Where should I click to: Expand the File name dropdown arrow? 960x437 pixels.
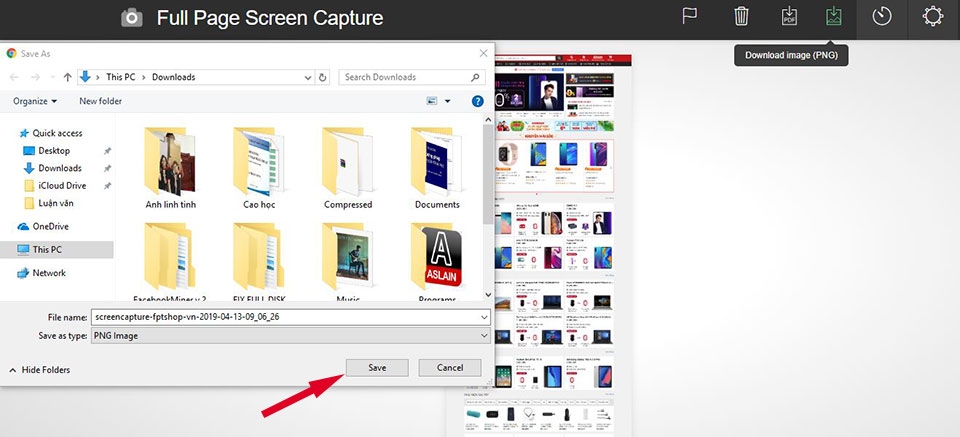pos(484,317)
